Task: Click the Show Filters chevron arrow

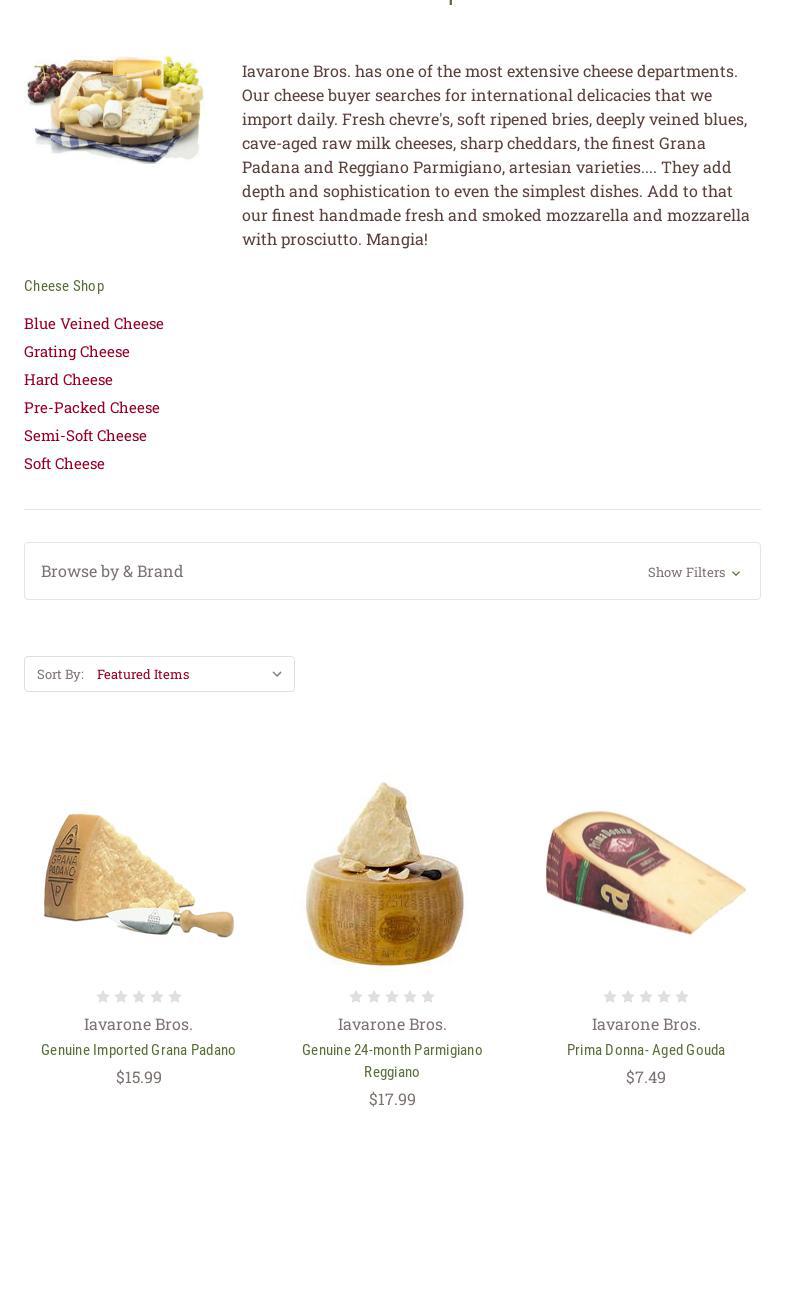Action: (x=736, y=573)
